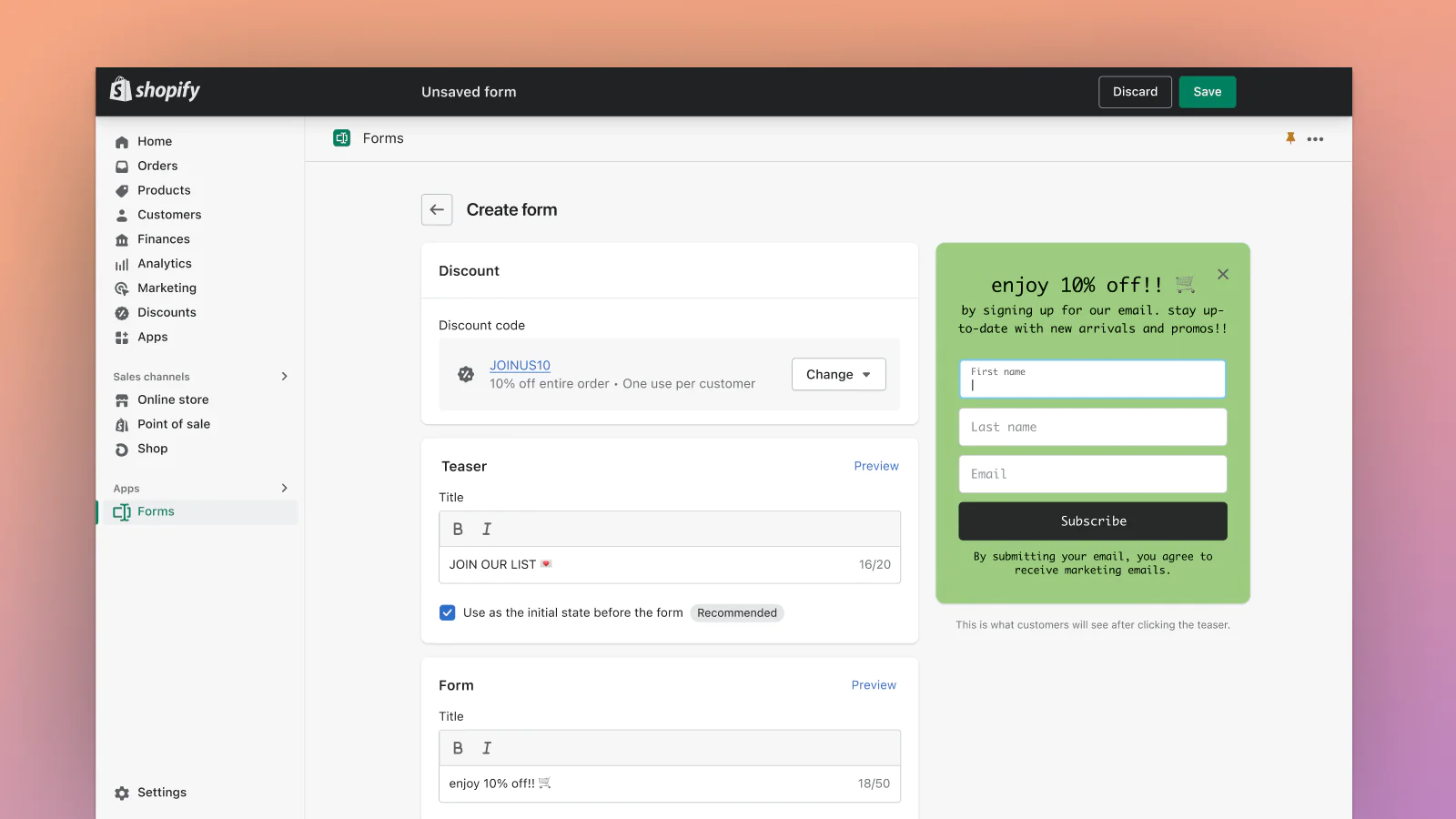Expand the Sales channels section

285,377
